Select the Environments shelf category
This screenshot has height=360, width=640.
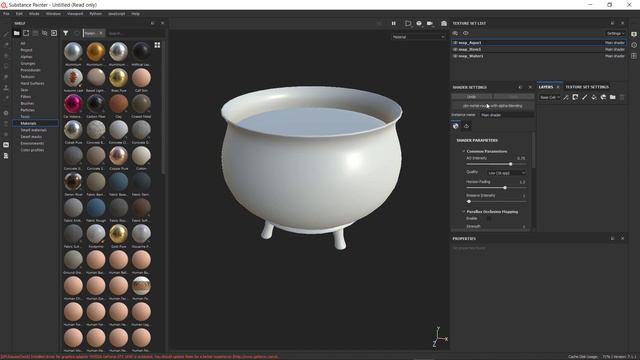point(32,143)
